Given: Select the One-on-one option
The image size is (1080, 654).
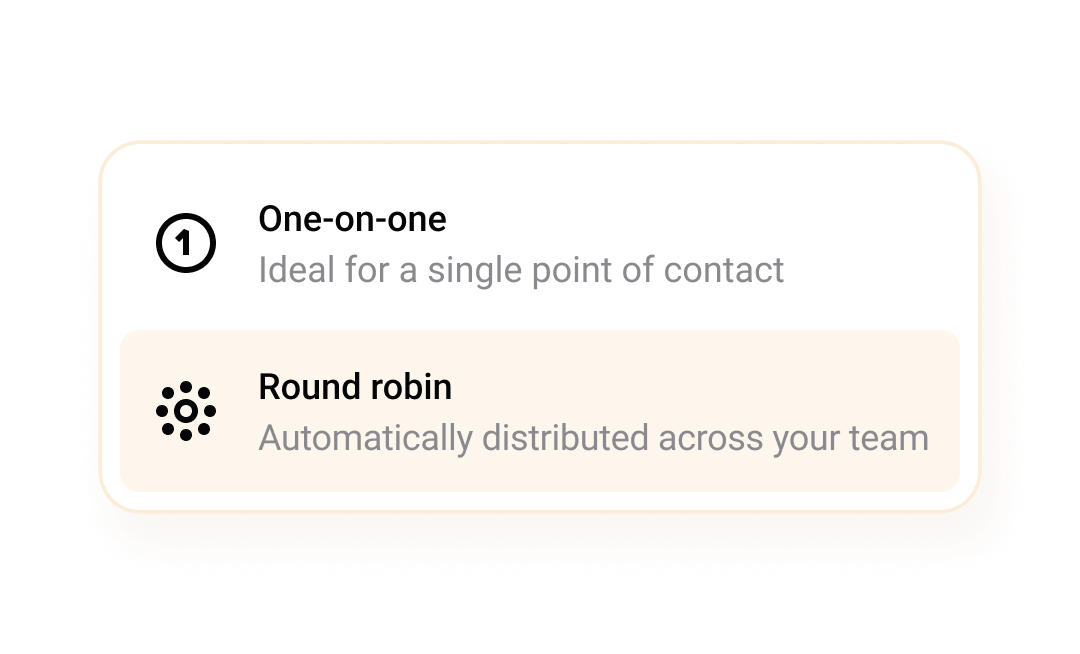Looking at the screenshot, I should (540, 243).
